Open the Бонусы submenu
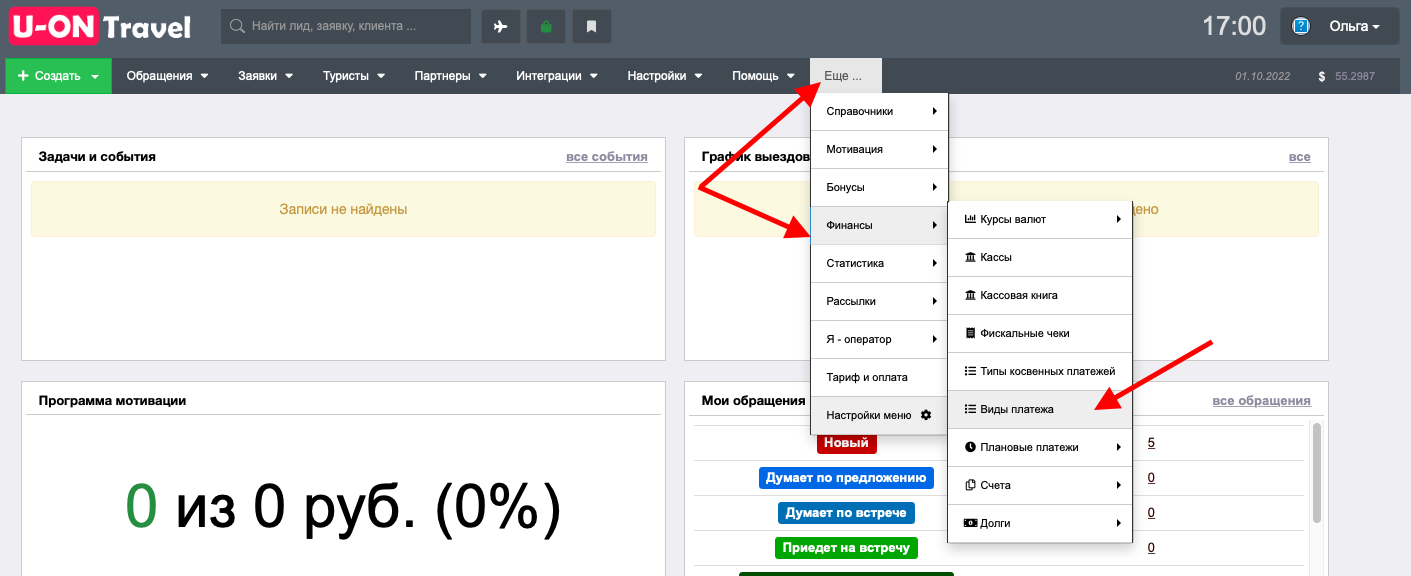Image resolution: width=1411 pixels, height=576 pixels. 879,187
